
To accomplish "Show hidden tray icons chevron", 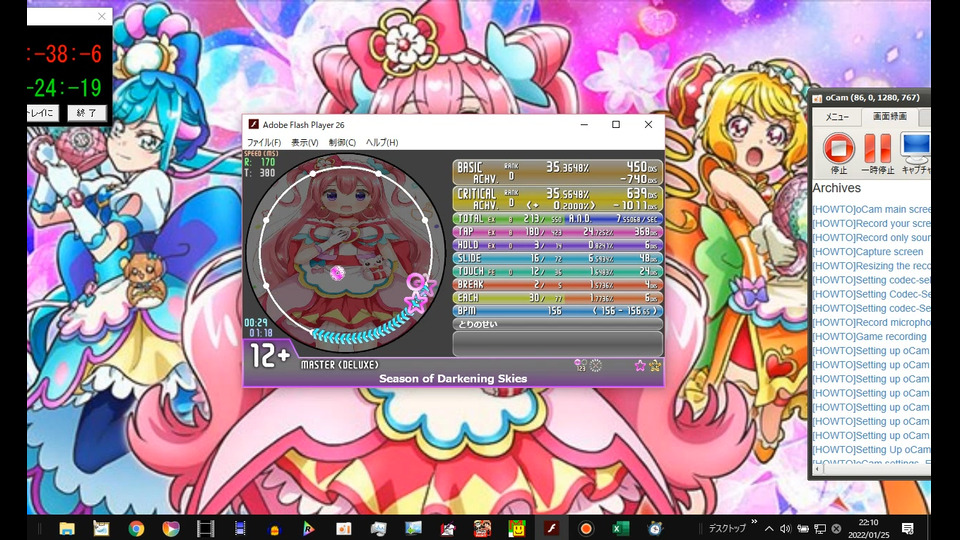I will 769,528.
